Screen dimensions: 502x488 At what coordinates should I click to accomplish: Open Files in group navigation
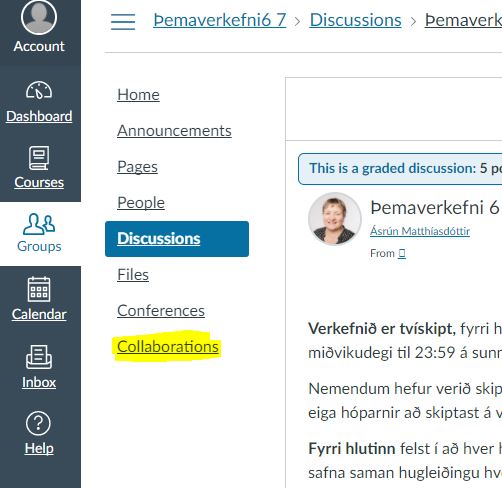tap(133, 275)
